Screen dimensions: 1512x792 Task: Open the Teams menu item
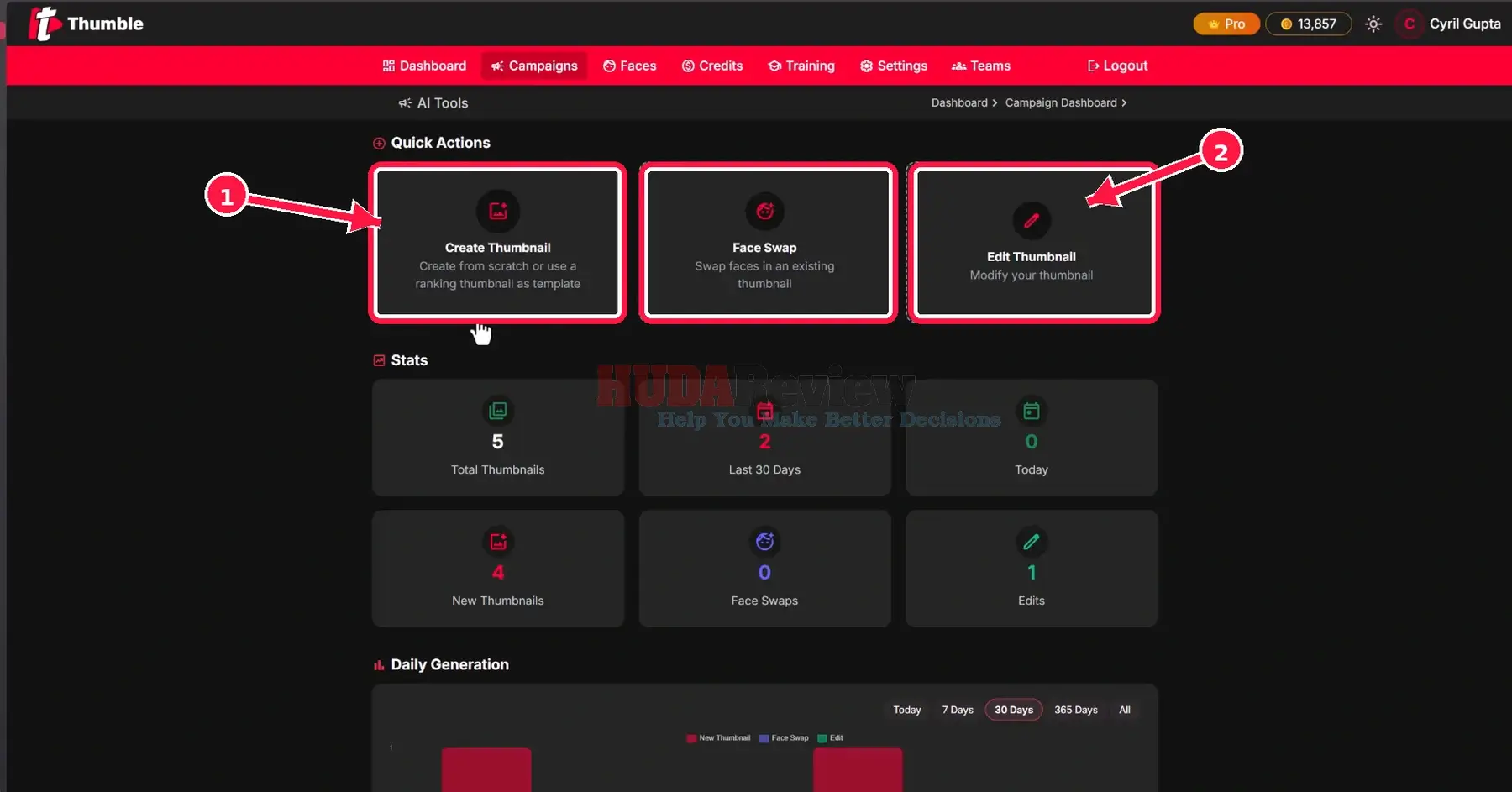[x=981, y=66]
